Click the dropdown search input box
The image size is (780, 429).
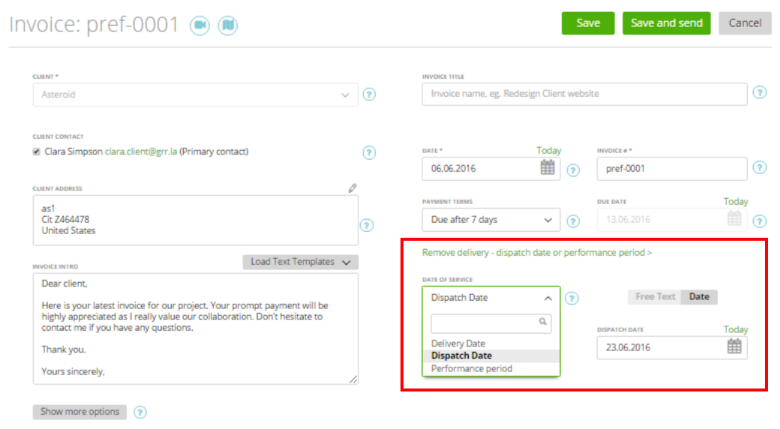click(491, 323)
